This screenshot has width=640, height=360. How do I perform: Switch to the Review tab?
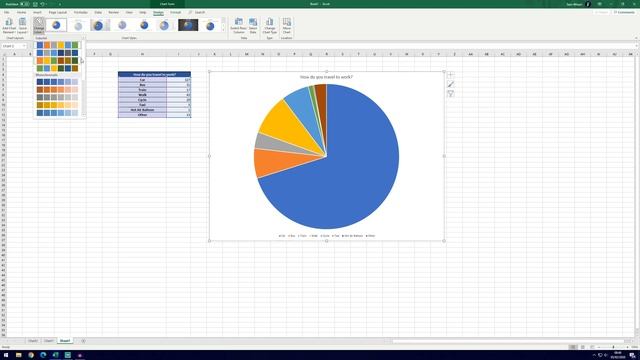pos(113,13)
